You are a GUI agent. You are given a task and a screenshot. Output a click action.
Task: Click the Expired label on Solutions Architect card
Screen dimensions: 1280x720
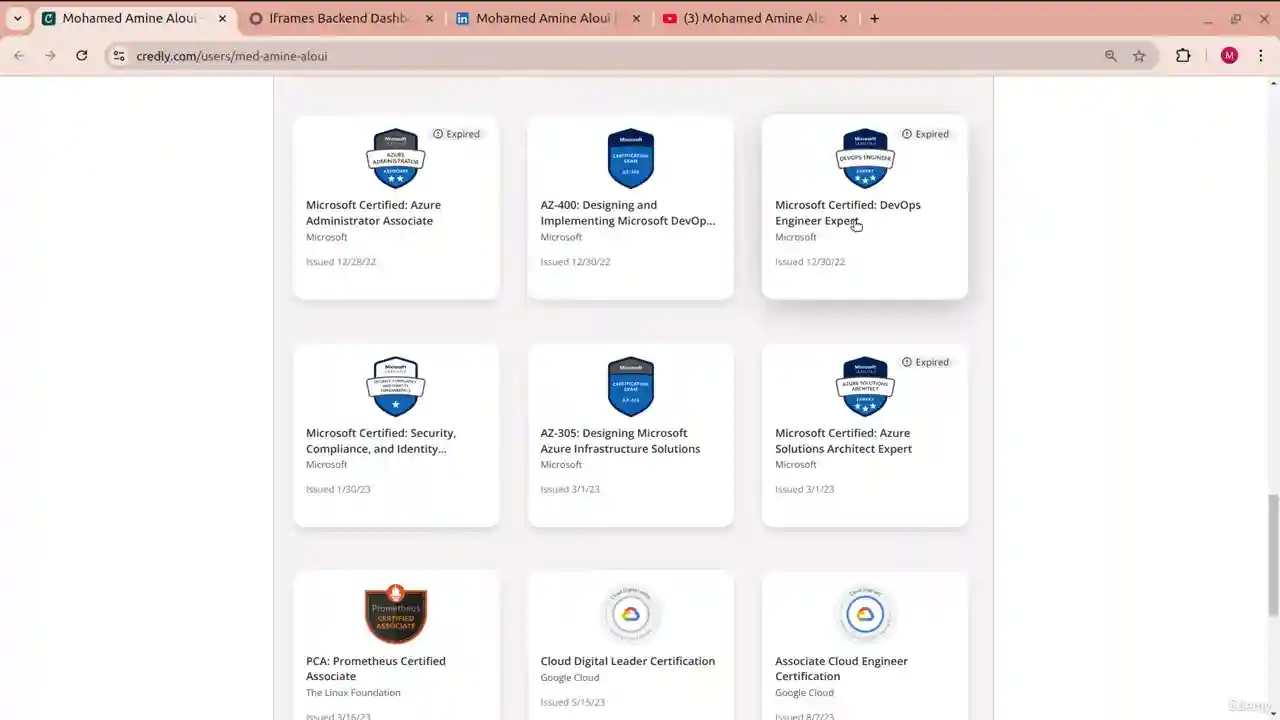925,362
